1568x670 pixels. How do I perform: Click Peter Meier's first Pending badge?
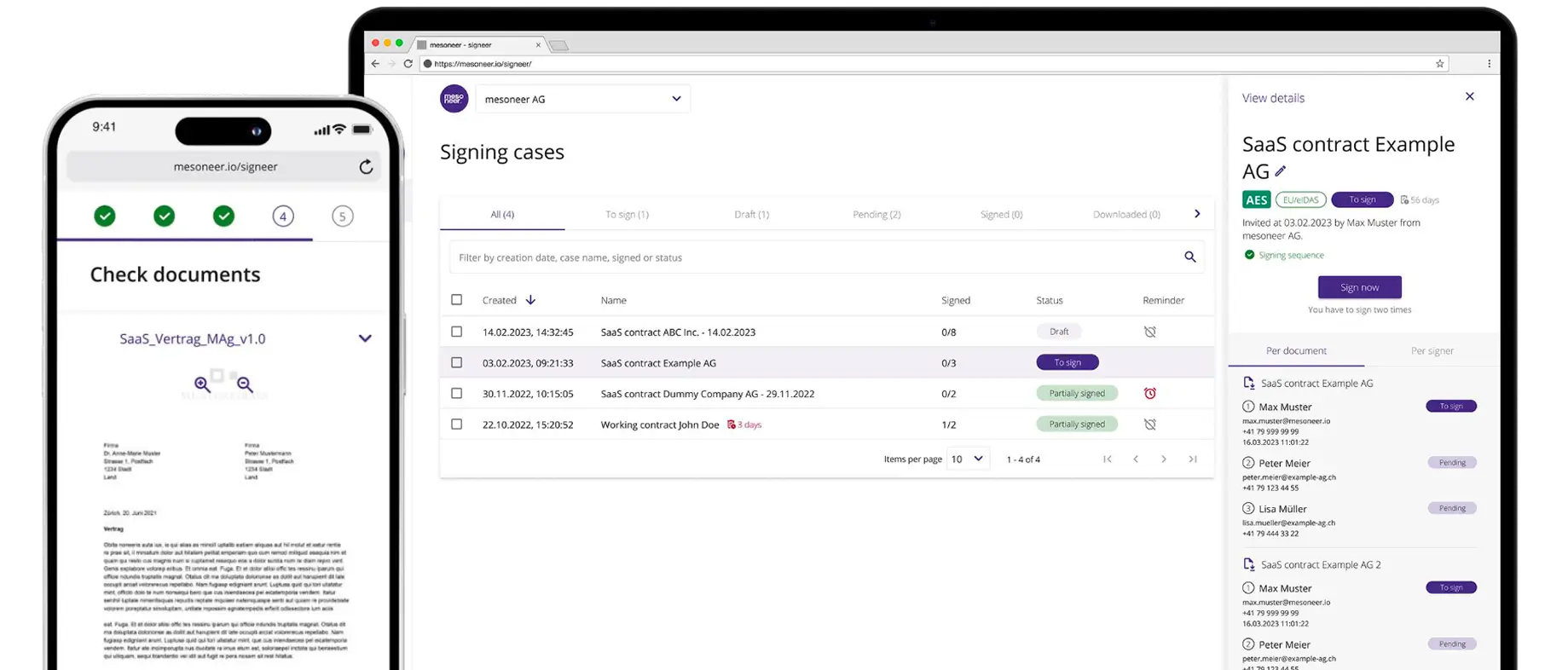[x=1452, y=463]
